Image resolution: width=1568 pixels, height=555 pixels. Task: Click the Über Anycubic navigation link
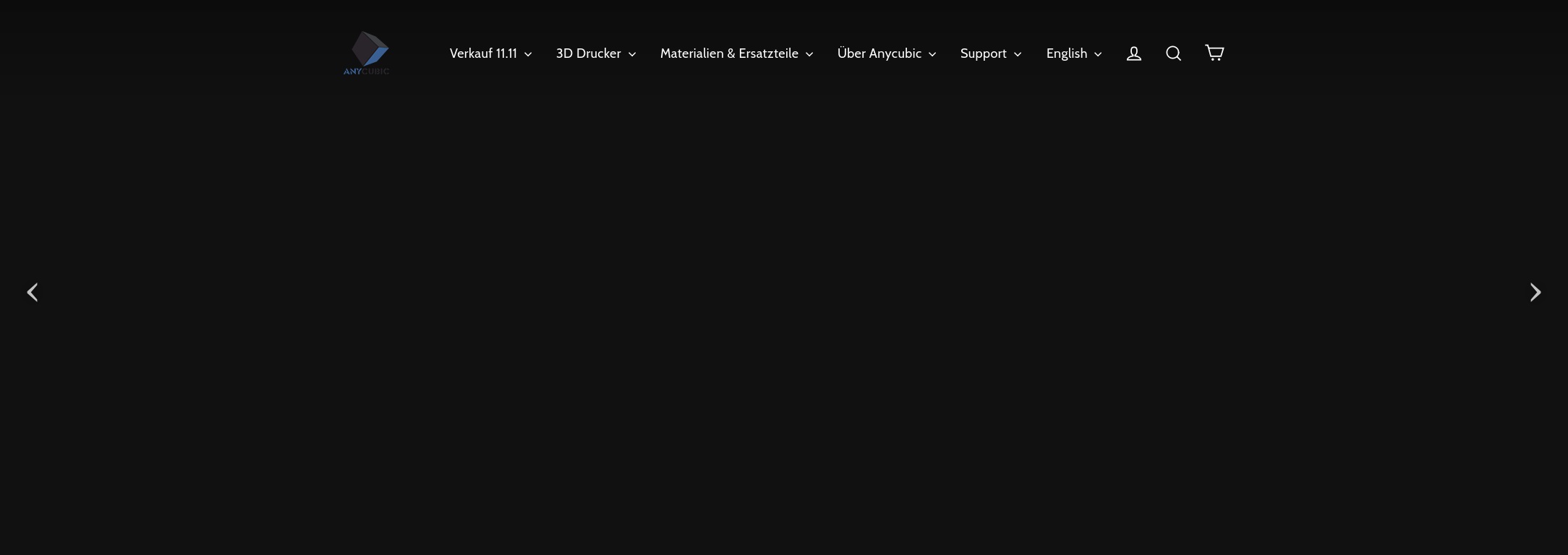(x=879, y=53)
